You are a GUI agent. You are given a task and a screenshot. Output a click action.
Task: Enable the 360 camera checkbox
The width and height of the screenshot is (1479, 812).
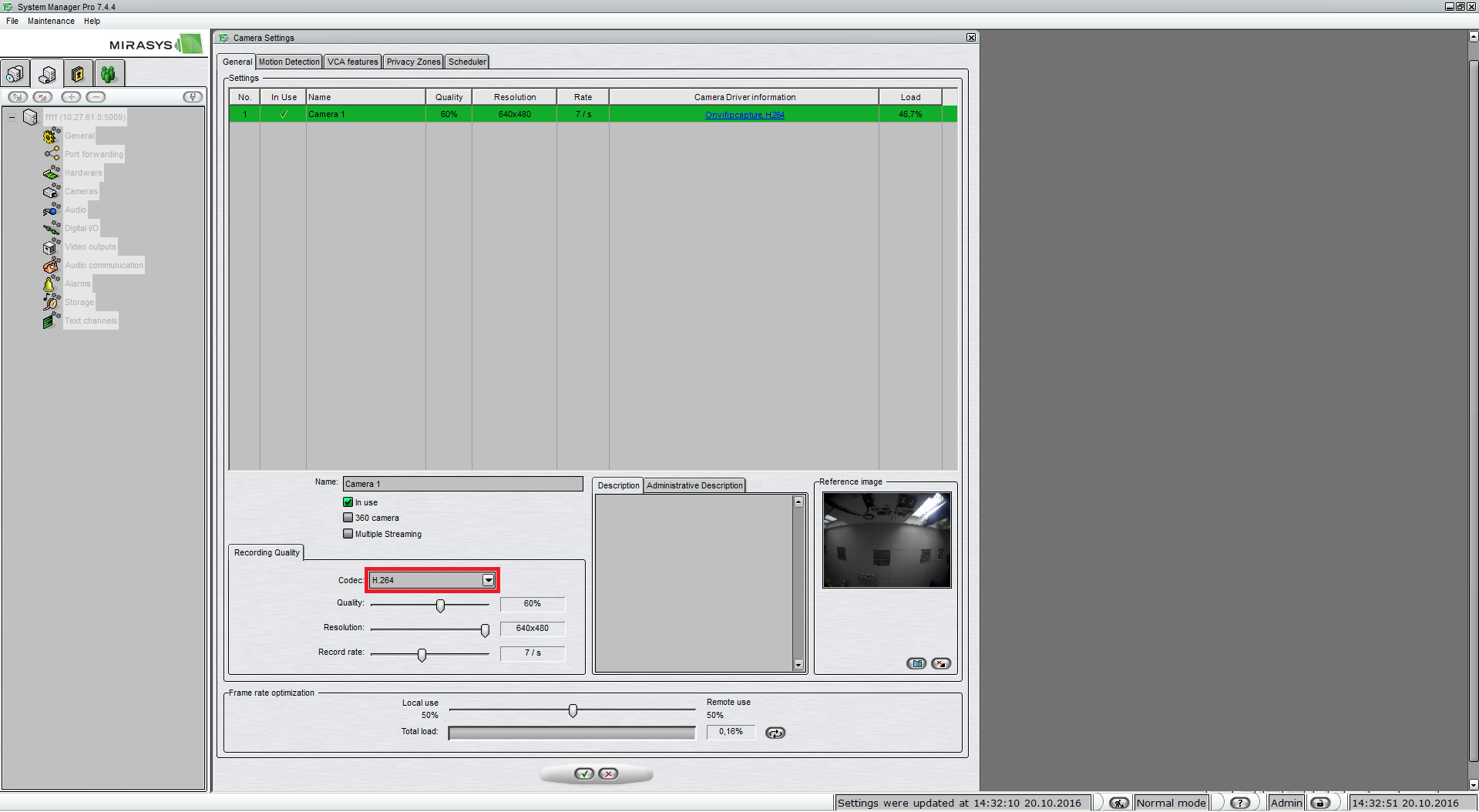[x=348, y=518]
